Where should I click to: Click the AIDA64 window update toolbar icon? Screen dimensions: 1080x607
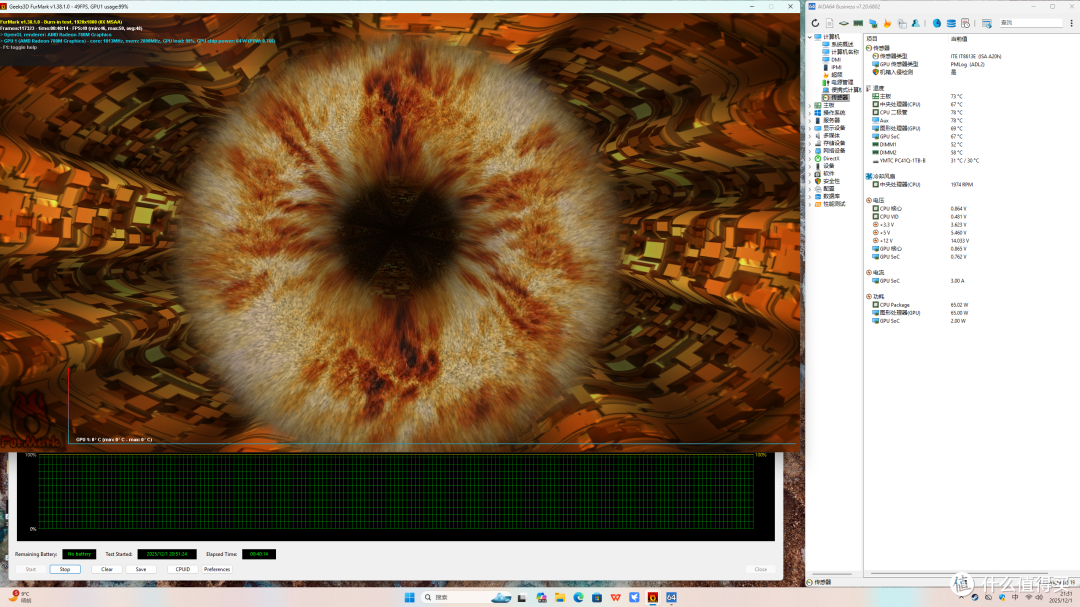point(986,23)
